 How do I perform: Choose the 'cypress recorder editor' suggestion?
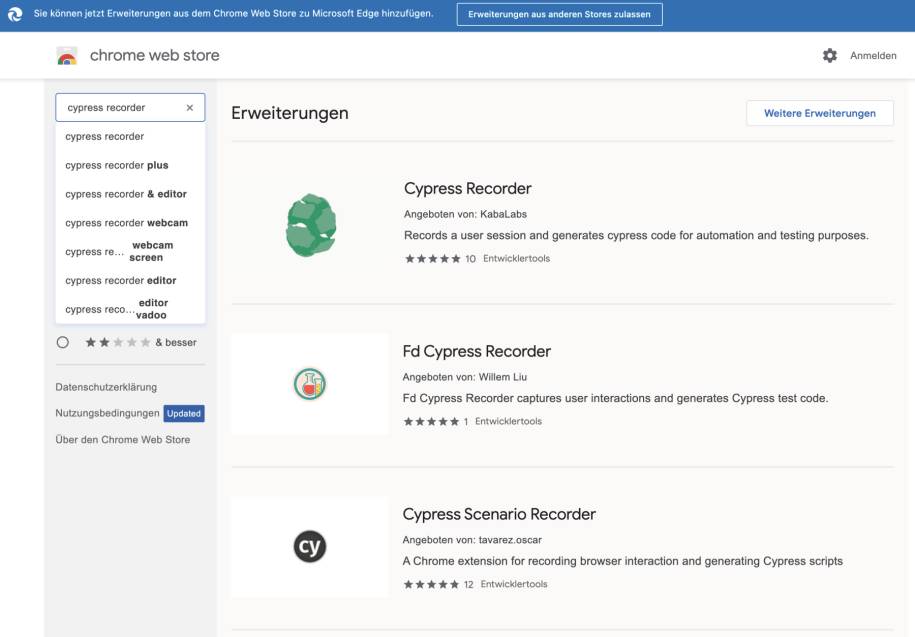(130, 281)
